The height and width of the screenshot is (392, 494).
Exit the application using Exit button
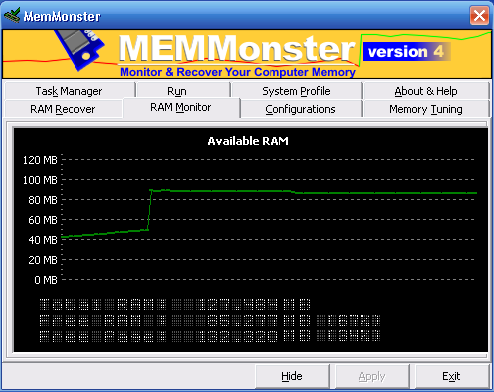click(451, 376)
